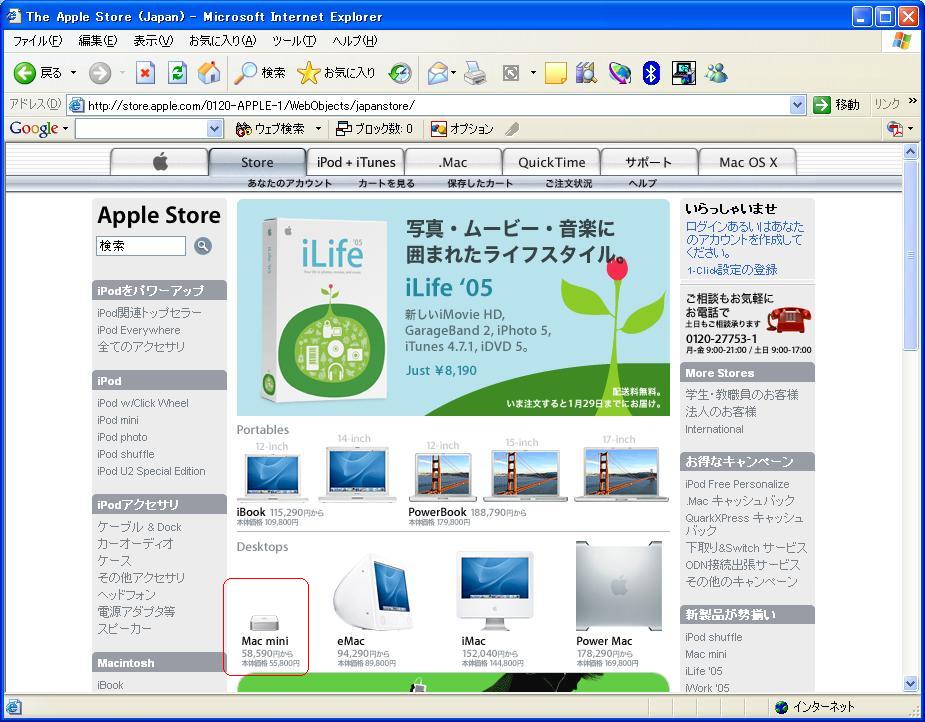Screen dimensions: 925x722
Task: Click the red telephone icon
Action: [789, 320]
